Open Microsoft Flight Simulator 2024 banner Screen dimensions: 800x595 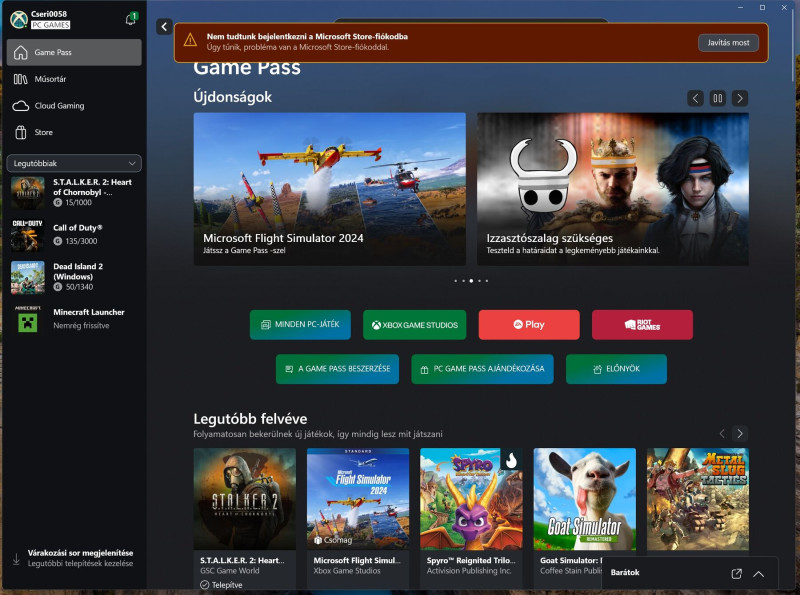click(330, 189)
